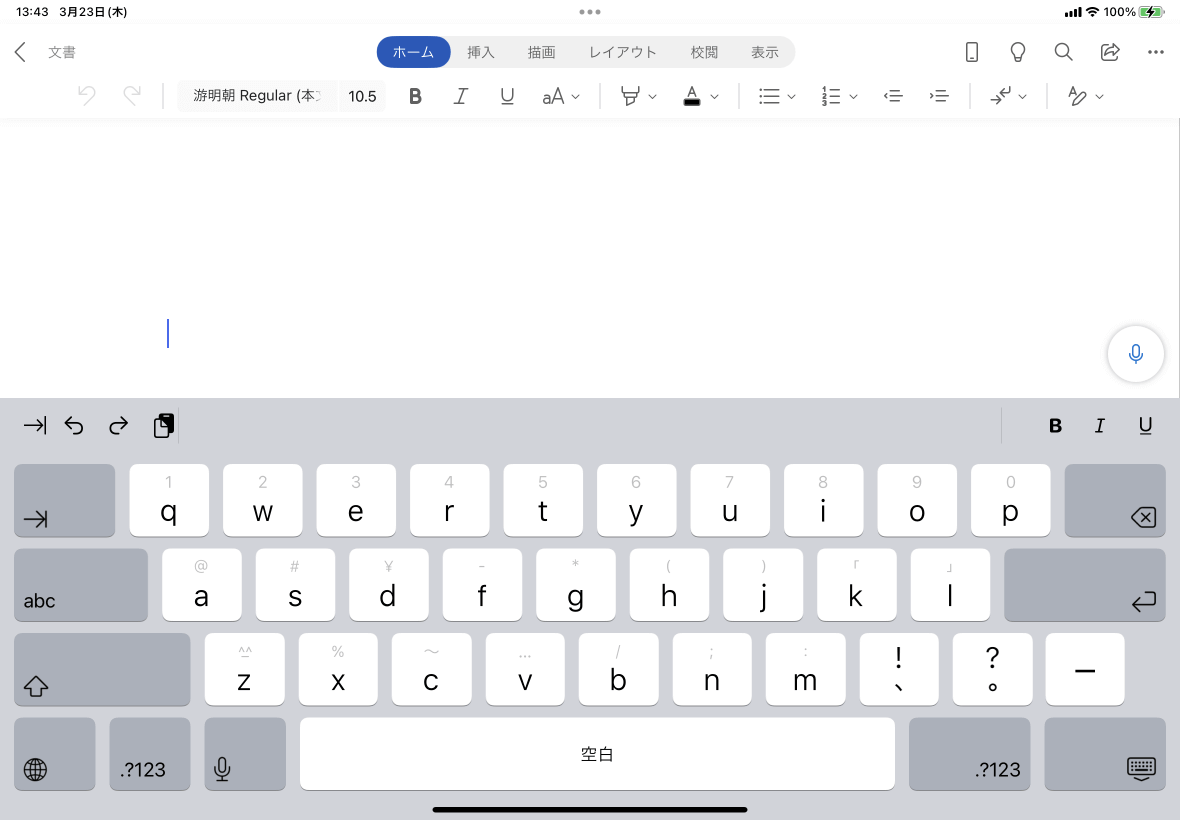Tap the keyboard Tab key

tap(65, 500)
